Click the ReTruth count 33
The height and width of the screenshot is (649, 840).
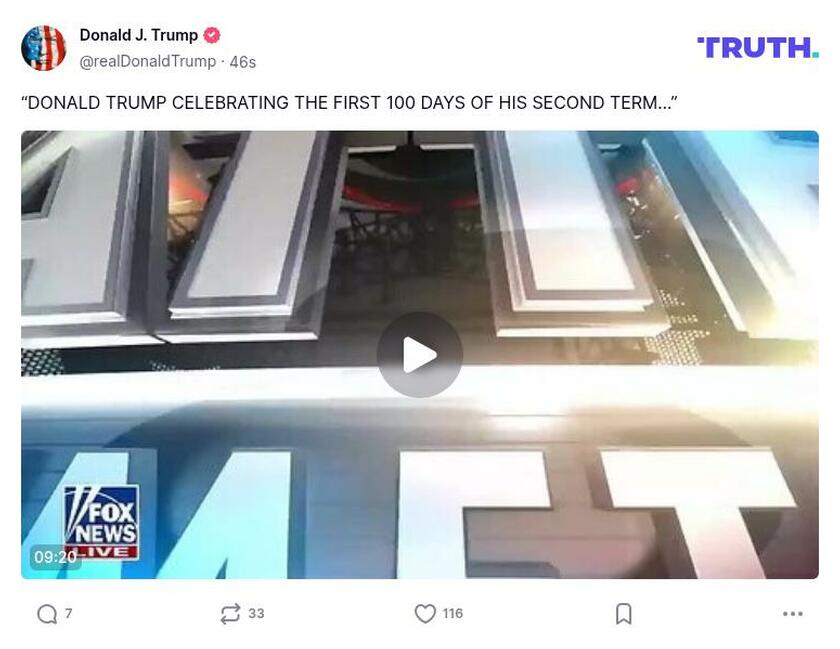click(x=256, y=613)
